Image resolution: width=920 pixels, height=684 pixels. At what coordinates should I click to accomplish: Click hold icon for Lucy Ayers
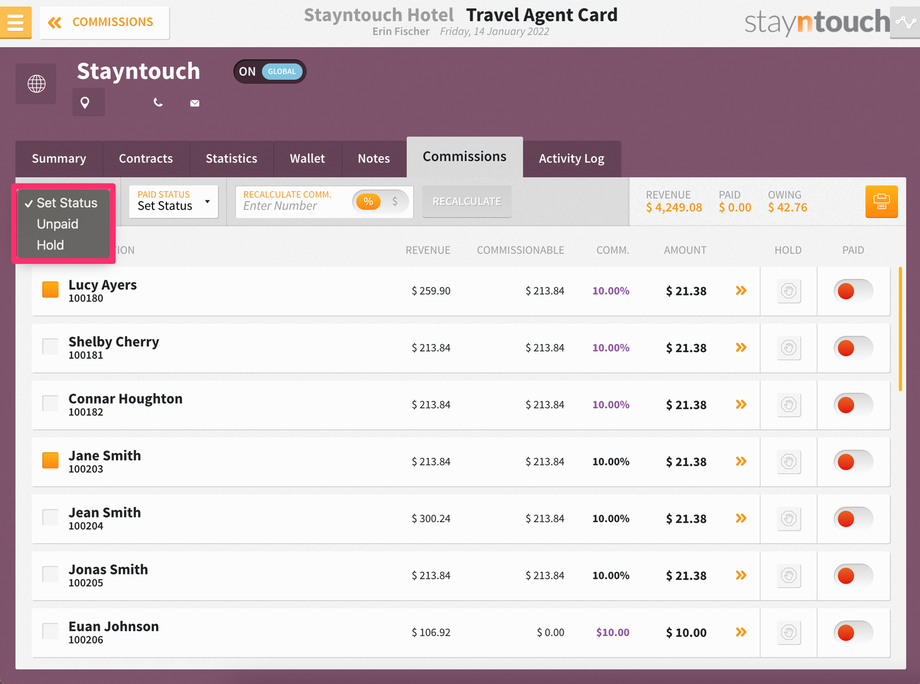789,291
